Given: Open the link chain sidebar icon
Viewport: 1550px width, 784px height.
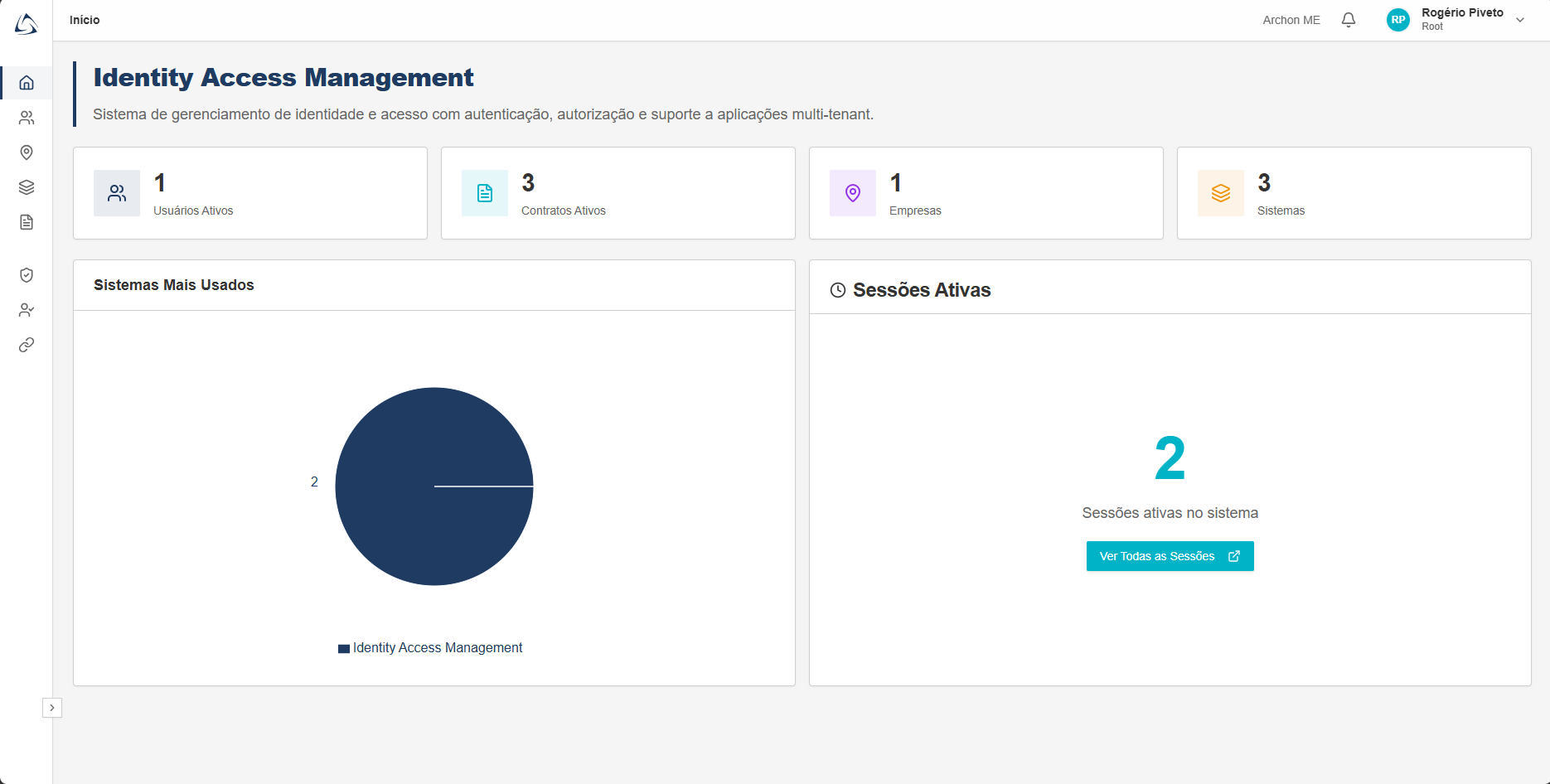Looking at the screenshot, I should click(x=27, y=345).
